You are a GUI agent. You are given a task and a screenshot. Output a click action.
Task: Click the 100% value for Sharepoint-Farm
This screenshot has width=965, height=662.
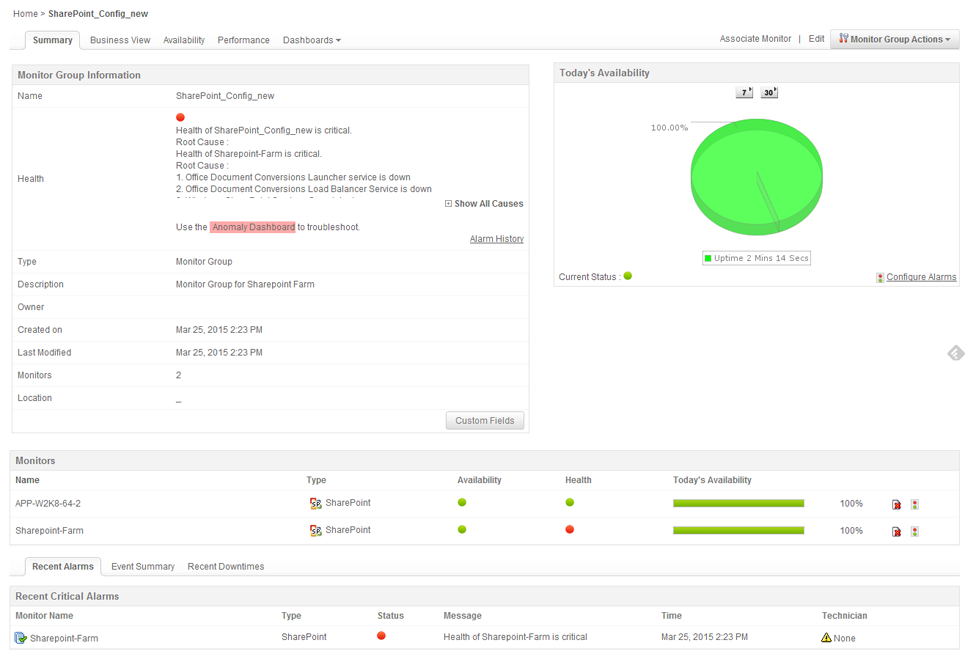pyautogui.click(x=851, y=530)
